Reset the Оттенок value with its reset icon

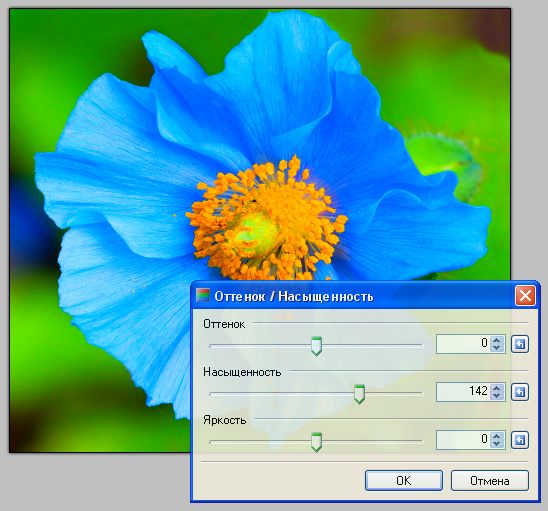pyautogui.click(x=520, y=344)
